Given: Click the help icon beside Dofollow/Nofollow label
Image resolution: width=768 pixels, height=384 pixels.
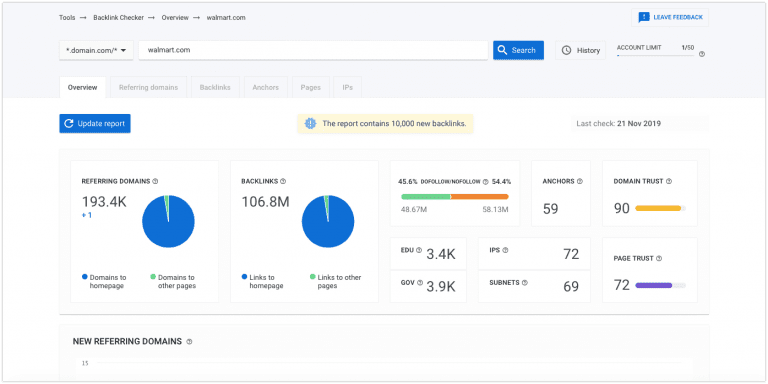Looking at the screenshot, I should click(485, 182).
